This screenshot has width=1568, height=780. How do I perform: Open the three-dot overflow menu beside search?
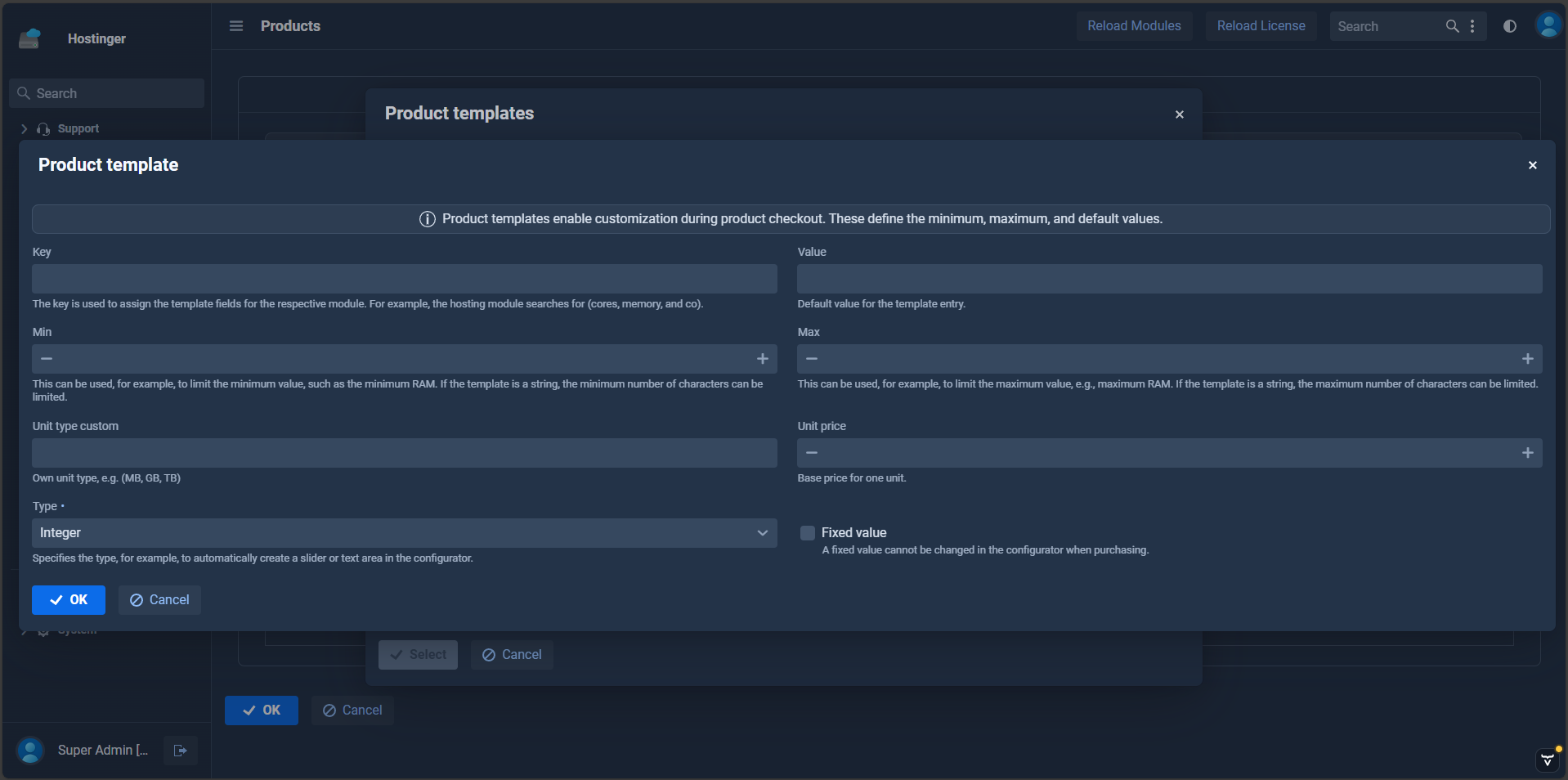[1473, 25]
